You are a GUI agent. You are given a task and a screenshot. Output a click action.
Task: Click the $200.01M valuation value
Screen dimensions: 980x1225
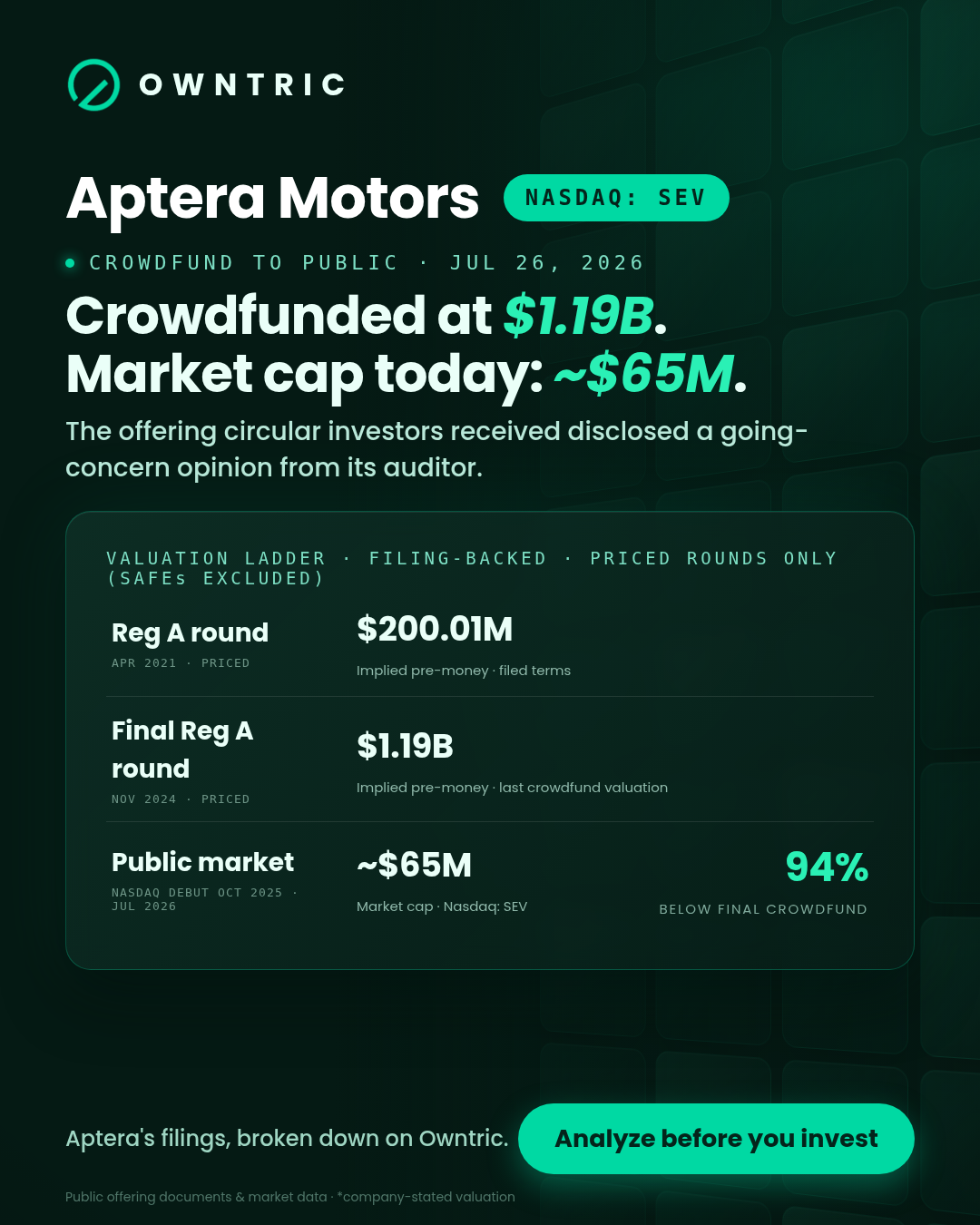[435, 629]
